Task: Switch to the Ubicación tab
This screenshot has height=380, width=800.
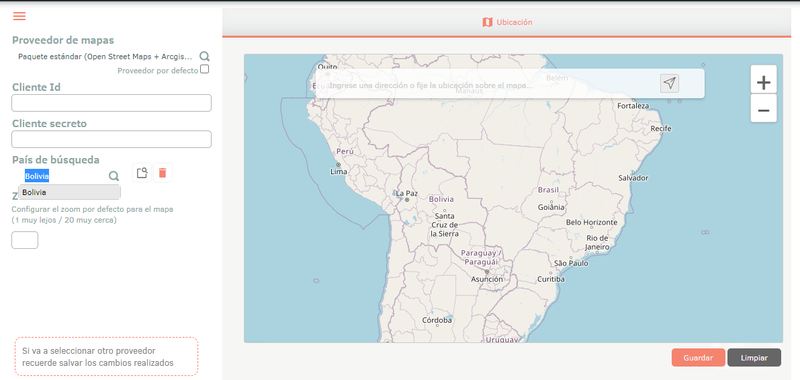Action: click(507, 22)
